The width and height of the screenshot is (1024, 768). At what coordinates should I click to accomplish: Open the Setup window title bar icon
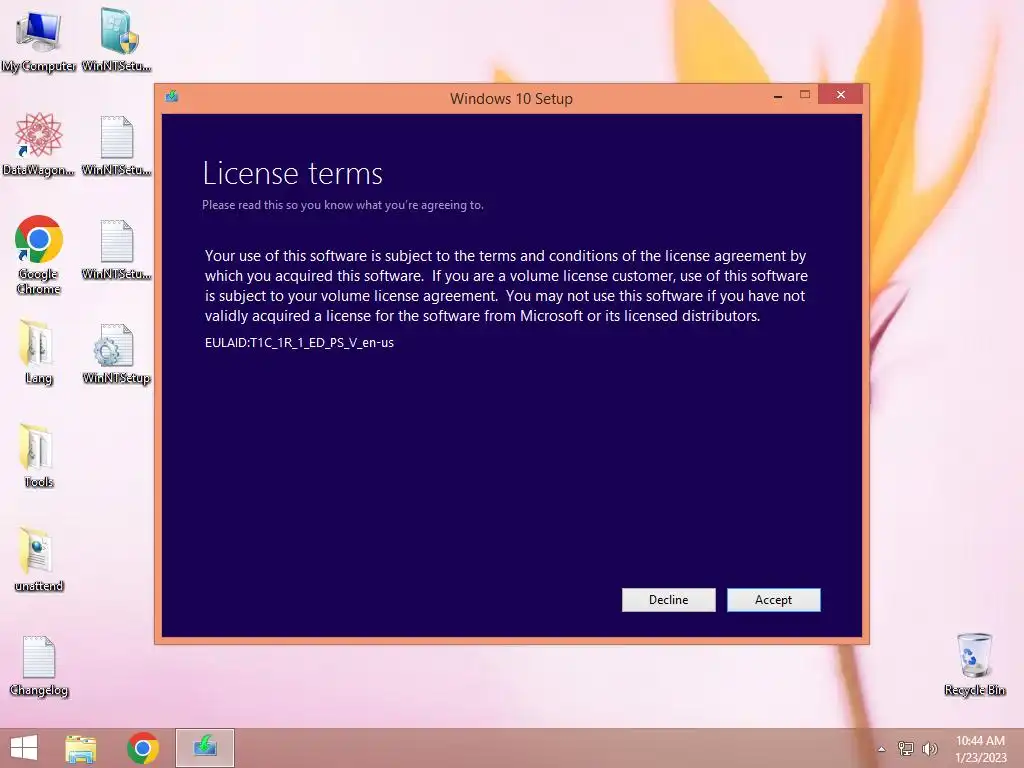[x=172, y=97]
